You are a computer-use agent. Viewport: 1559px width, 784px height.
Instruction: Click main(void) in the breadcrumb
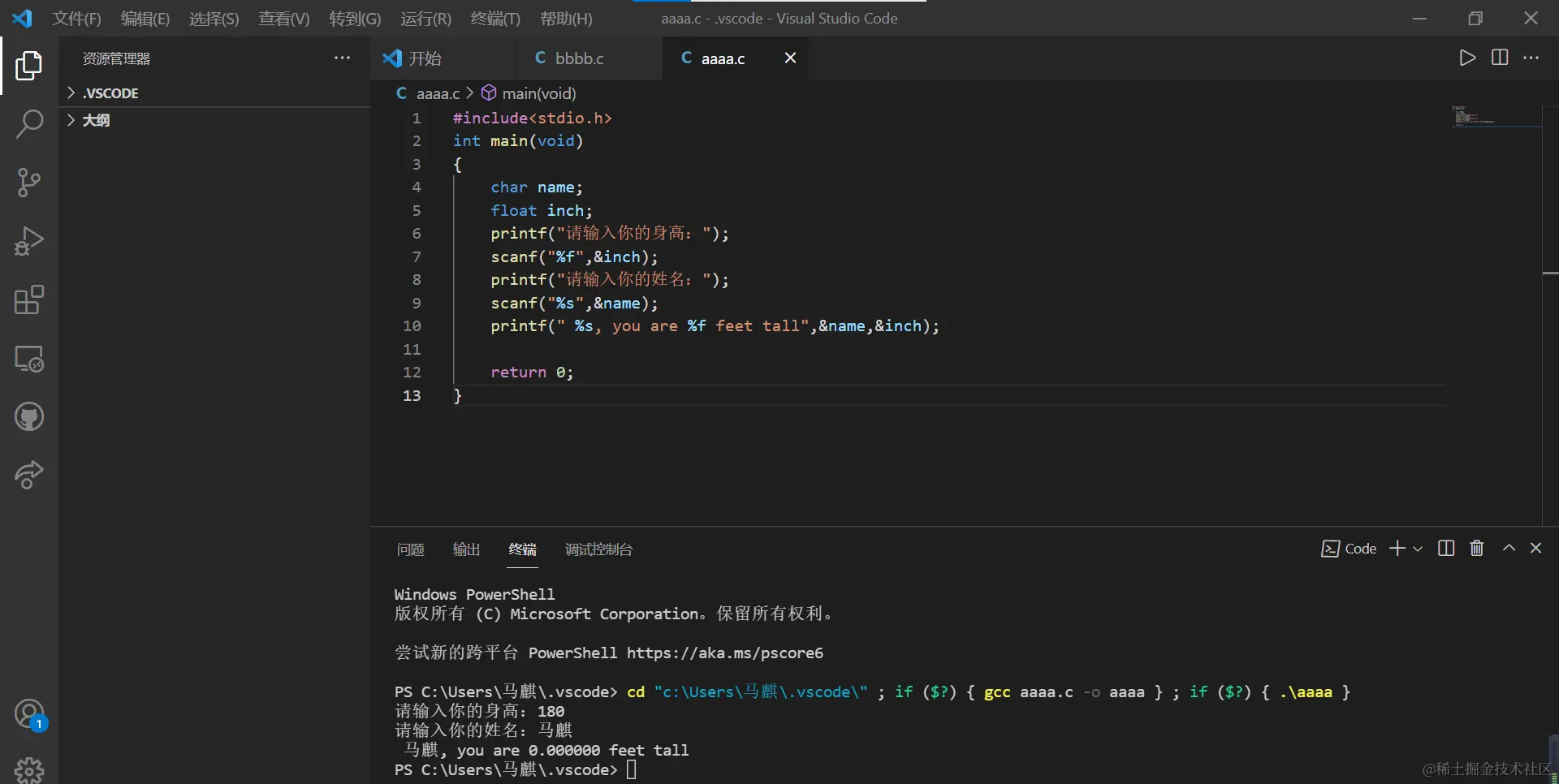pyautogui.click(x=538, y=93)
